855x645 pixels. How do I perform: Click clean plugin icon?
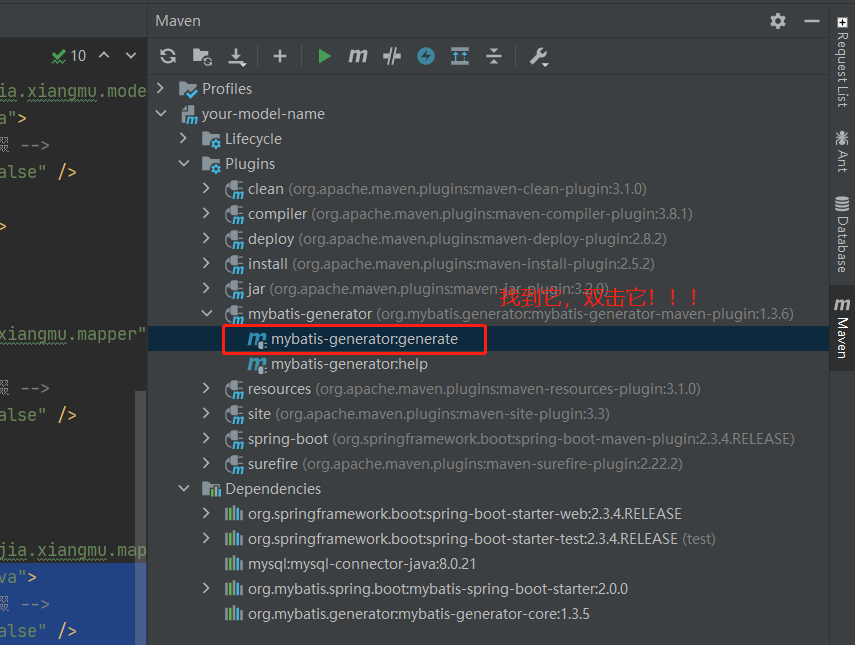tap(234, 190)
